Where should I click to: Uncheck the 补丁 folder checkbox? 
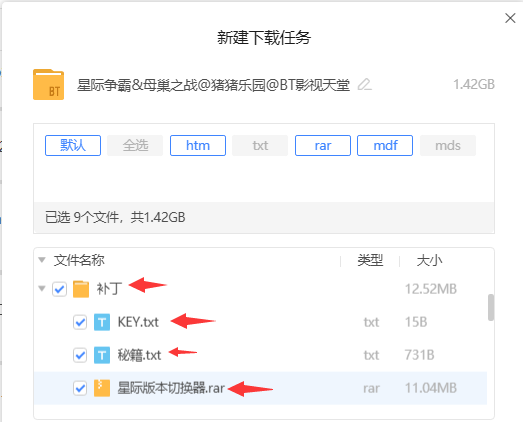point(59,289)
